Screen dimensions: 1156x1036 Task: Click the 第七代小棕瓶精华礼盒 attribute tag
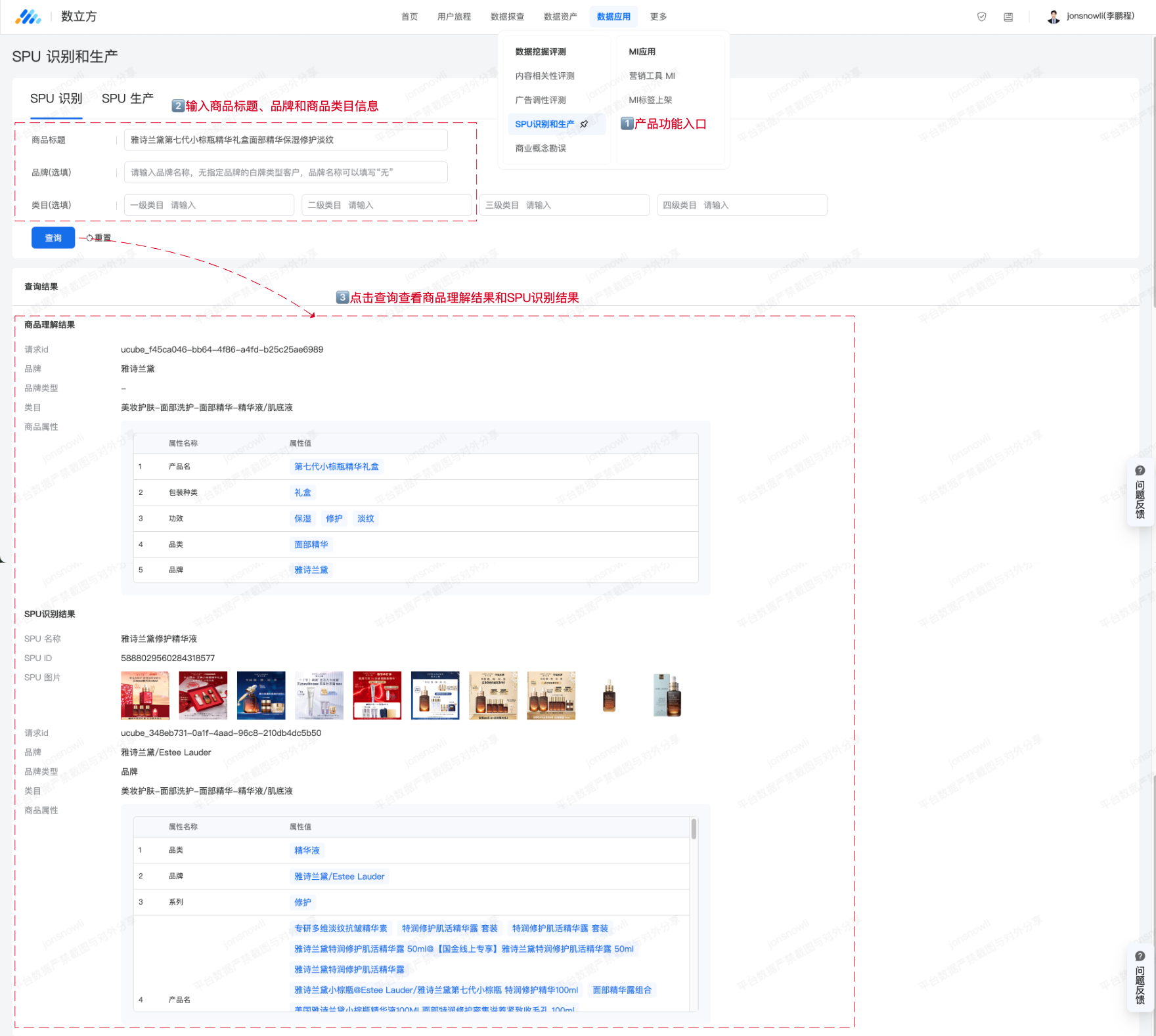click(336, 467)
